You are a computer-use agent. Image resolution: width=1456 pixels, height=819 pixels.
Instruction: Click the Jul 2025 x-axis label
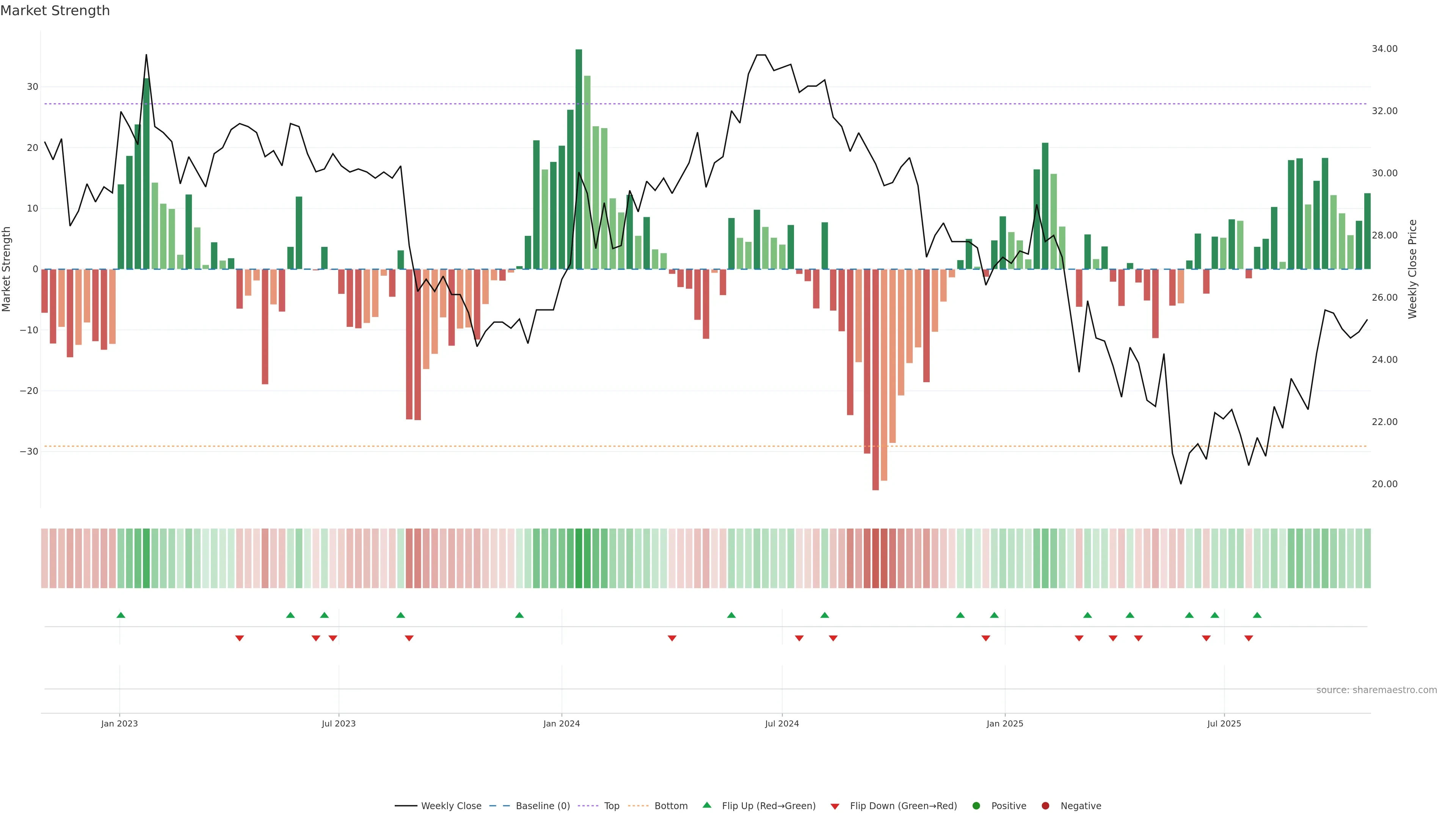(x=1224, y=723)
